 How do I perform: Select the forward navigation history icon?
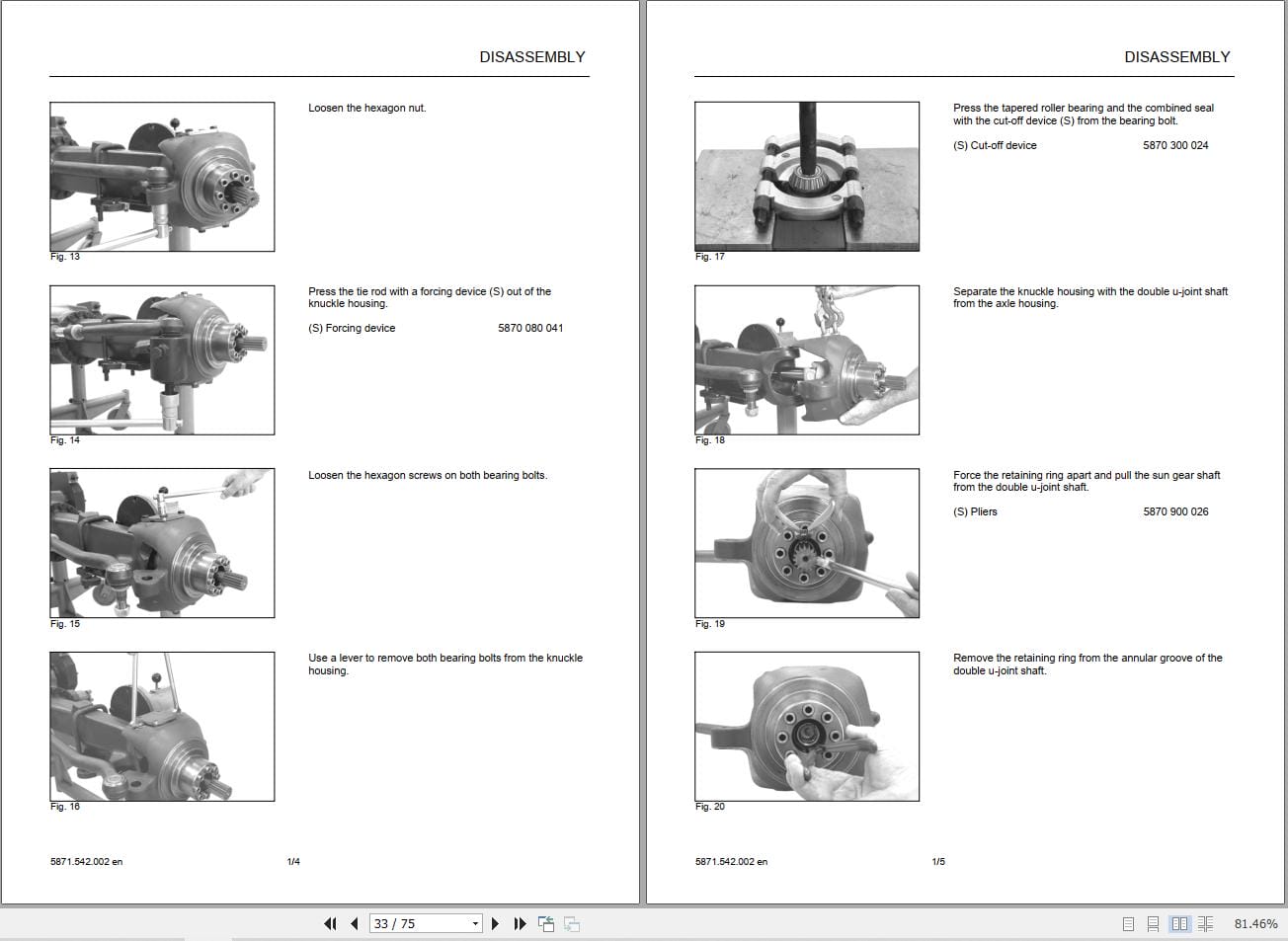pos(571,923)
